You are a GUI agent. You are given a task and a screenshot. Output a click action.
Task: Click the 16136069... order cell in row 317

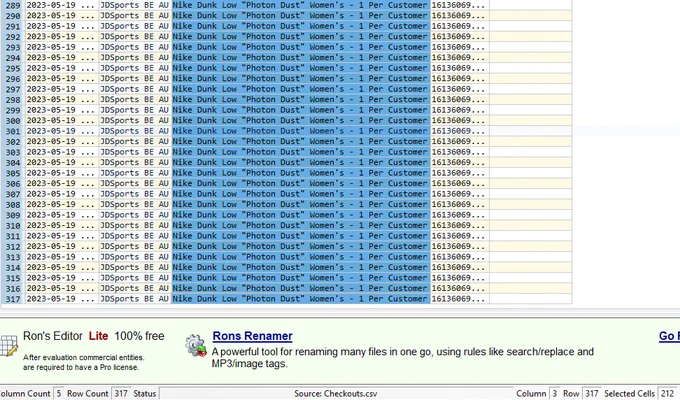460,299
